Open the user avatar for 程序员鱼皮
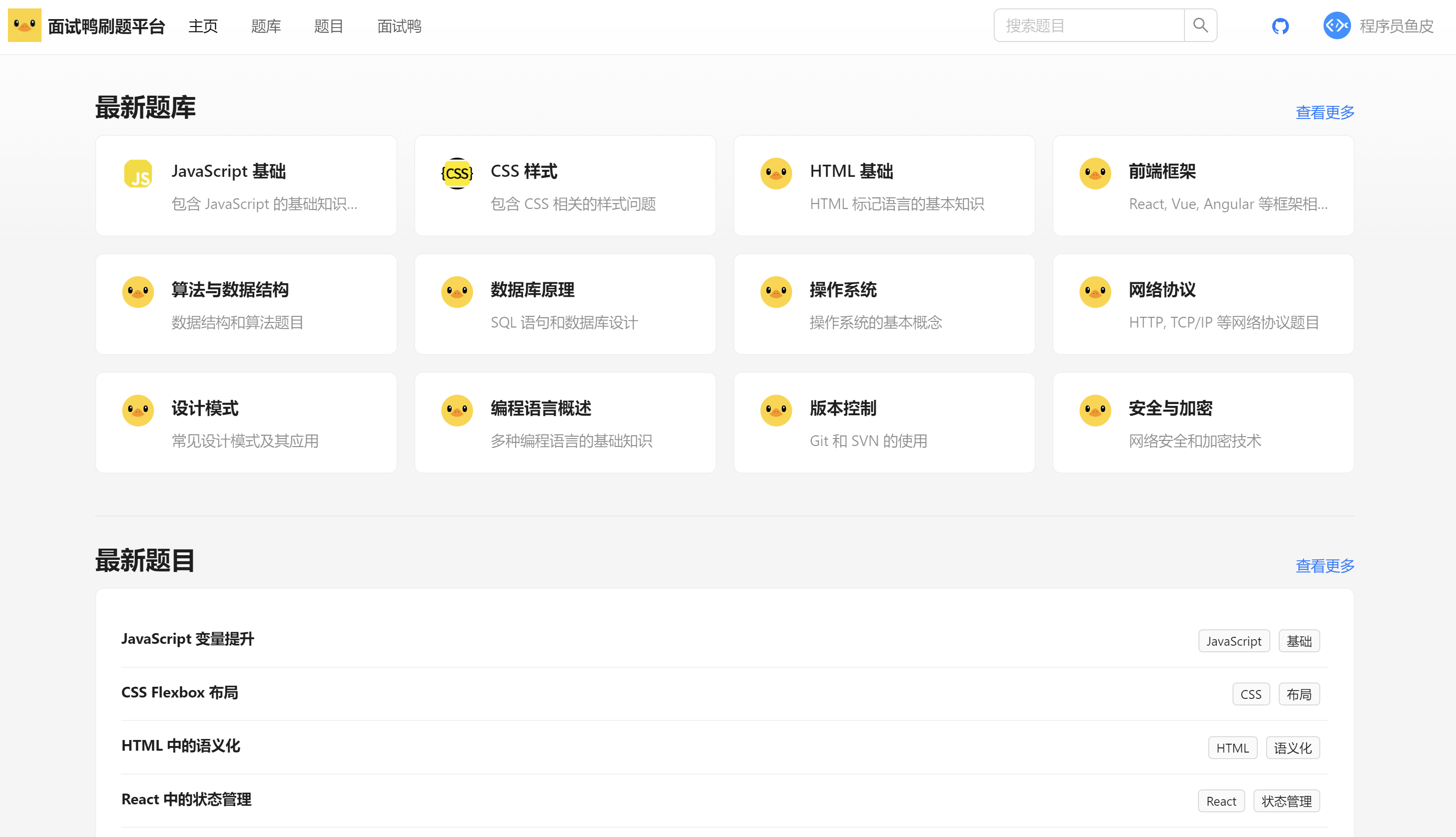The image size is (1456, 837). click(1337, 26)
